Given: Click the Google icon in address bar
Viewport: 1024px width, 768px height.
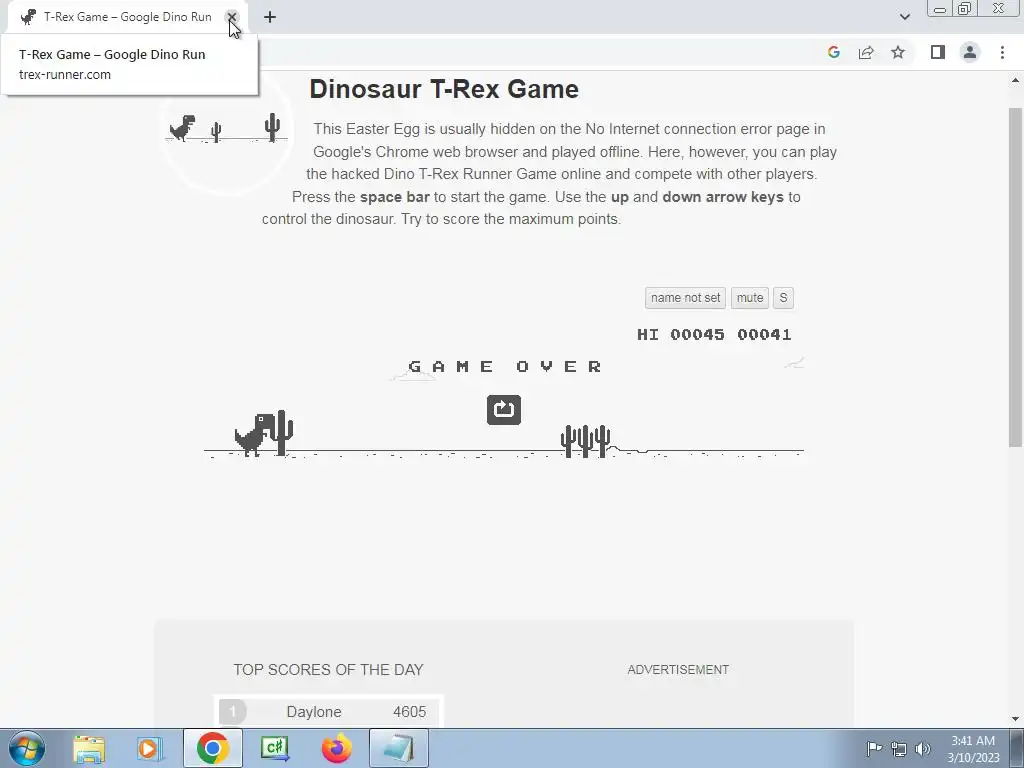Looking at the screenshot, I should (x=833, y=52).
